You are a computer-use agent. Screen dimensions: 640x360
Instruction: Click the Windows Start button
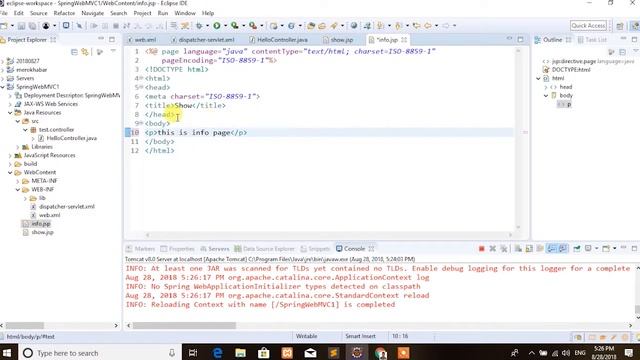[x=7, y=353]
